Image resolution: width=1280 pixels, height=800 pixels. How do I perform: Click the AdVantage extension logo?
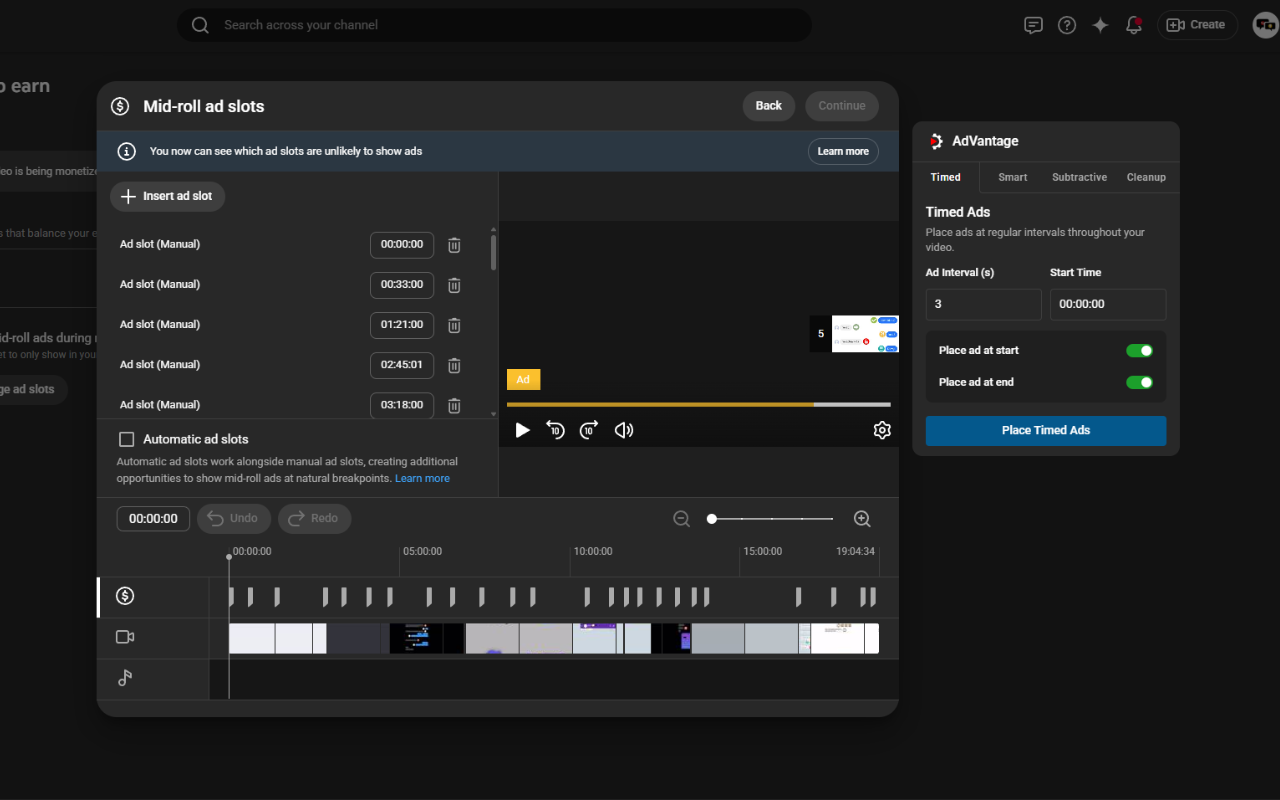tap(936, 141)
